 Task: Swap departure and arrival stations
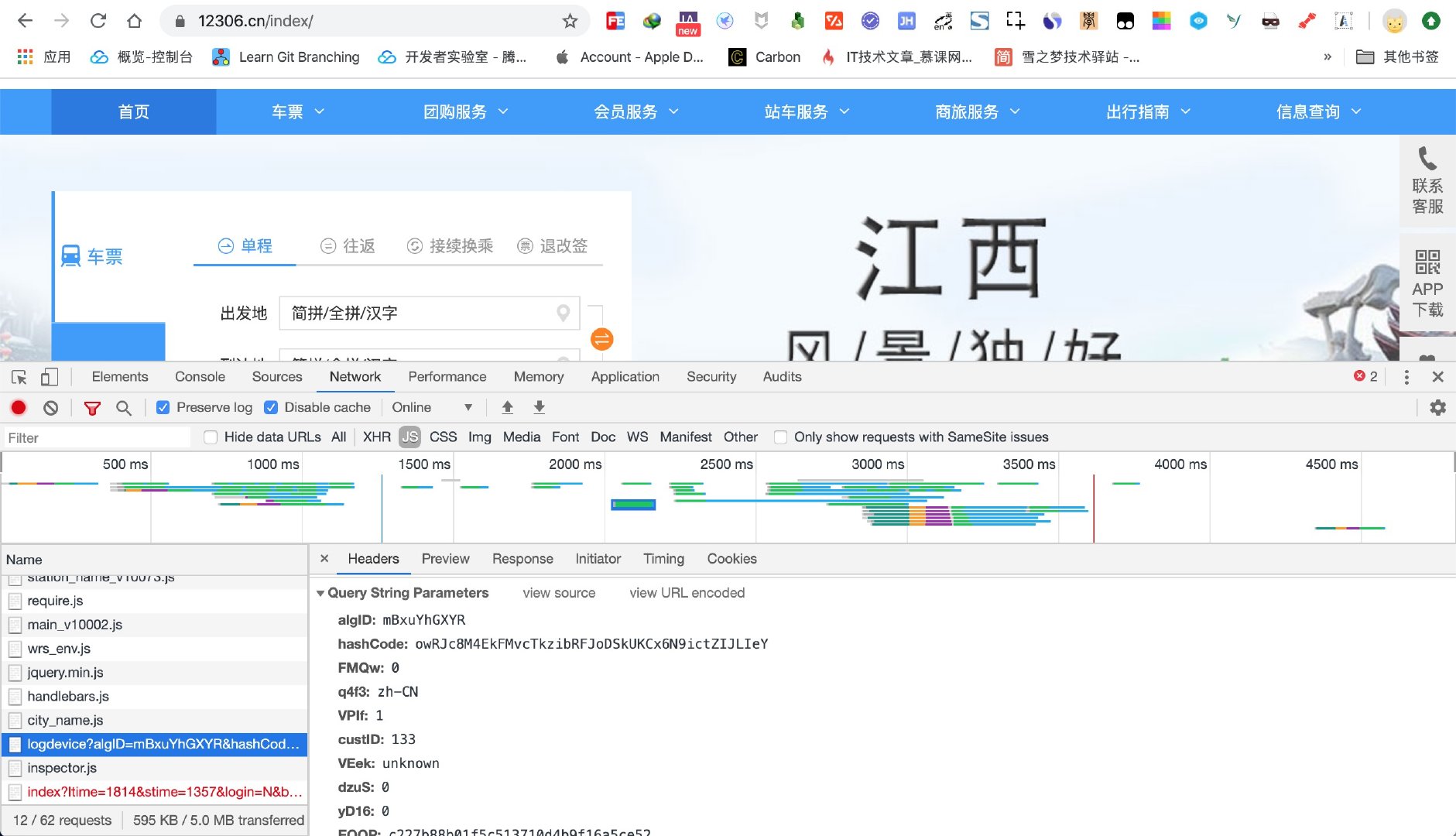[x=601, y=339]
